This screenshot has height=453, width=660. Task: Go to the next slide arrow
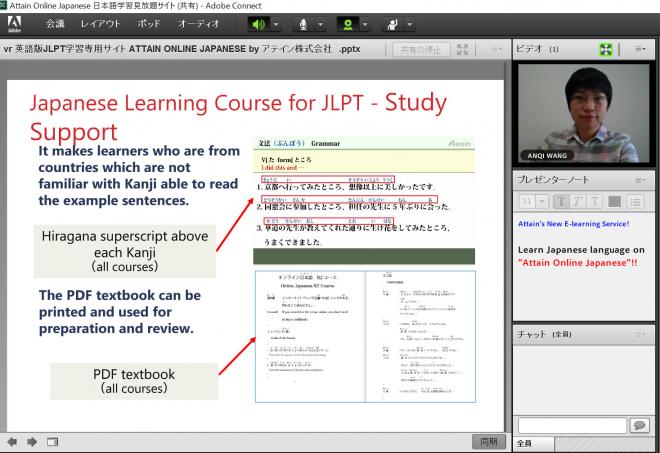coord(32,442)
